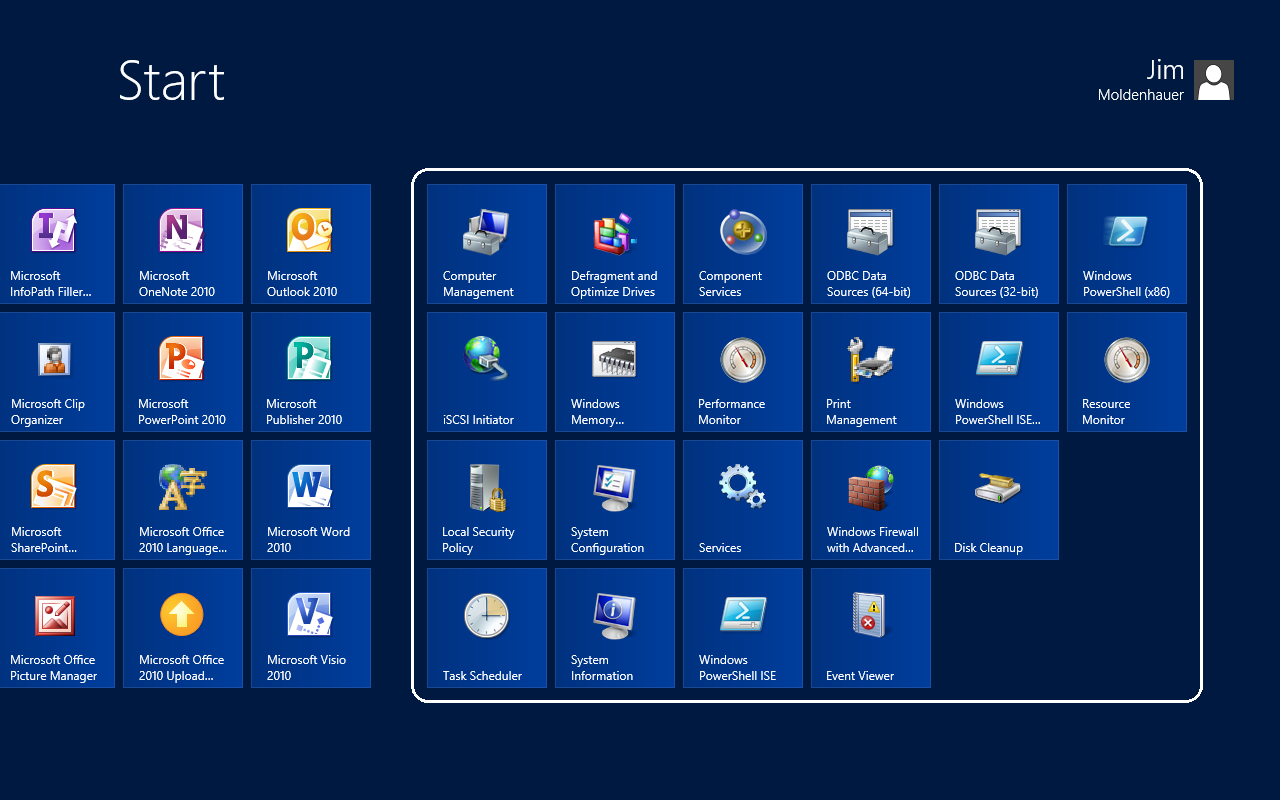Launch Microsoft Outlook 2010
The height and width of the screenshot is (800, 1280).
pyautogui.click(x=311, y=244)
